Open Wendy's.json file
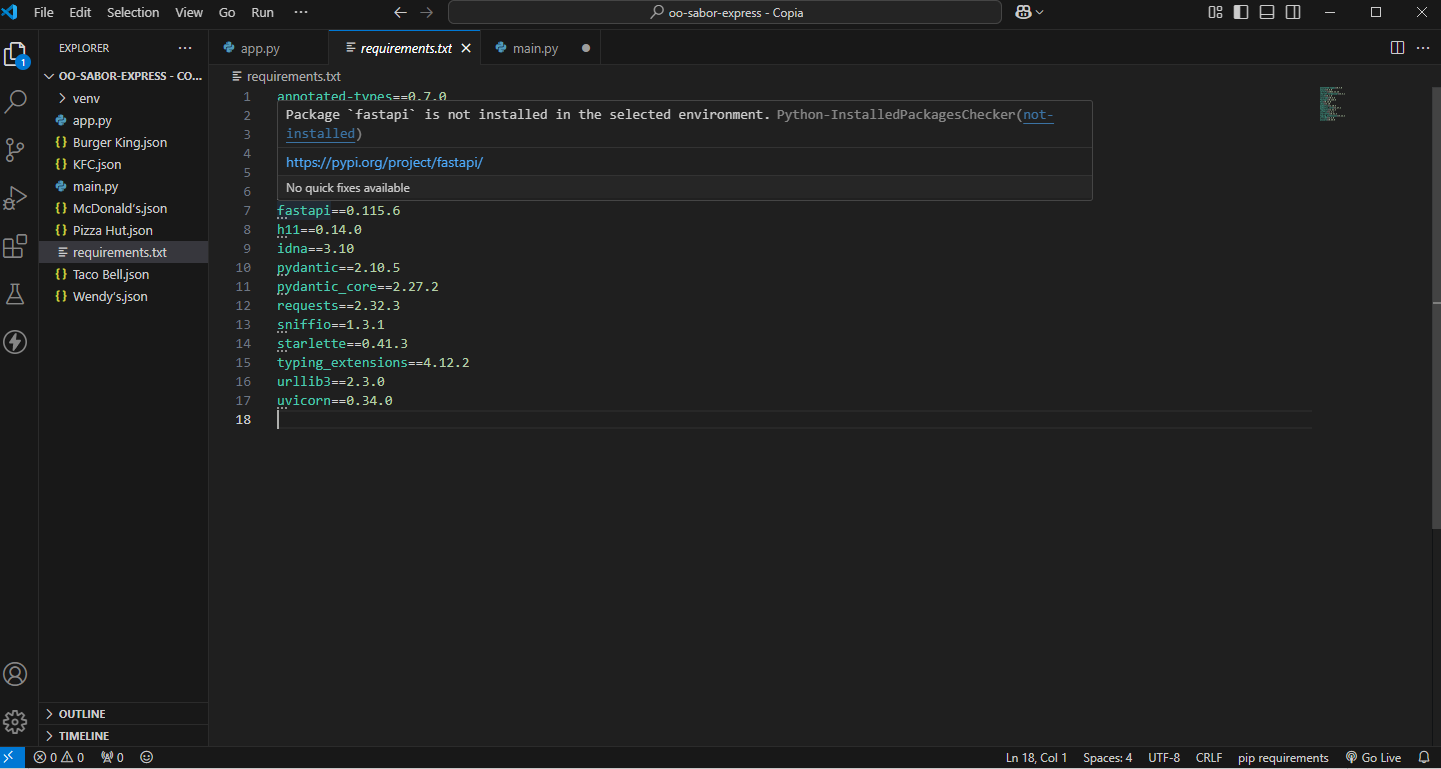Image resolution: width=1441 pixels, height=769 pixels. (x=123, y=296)
